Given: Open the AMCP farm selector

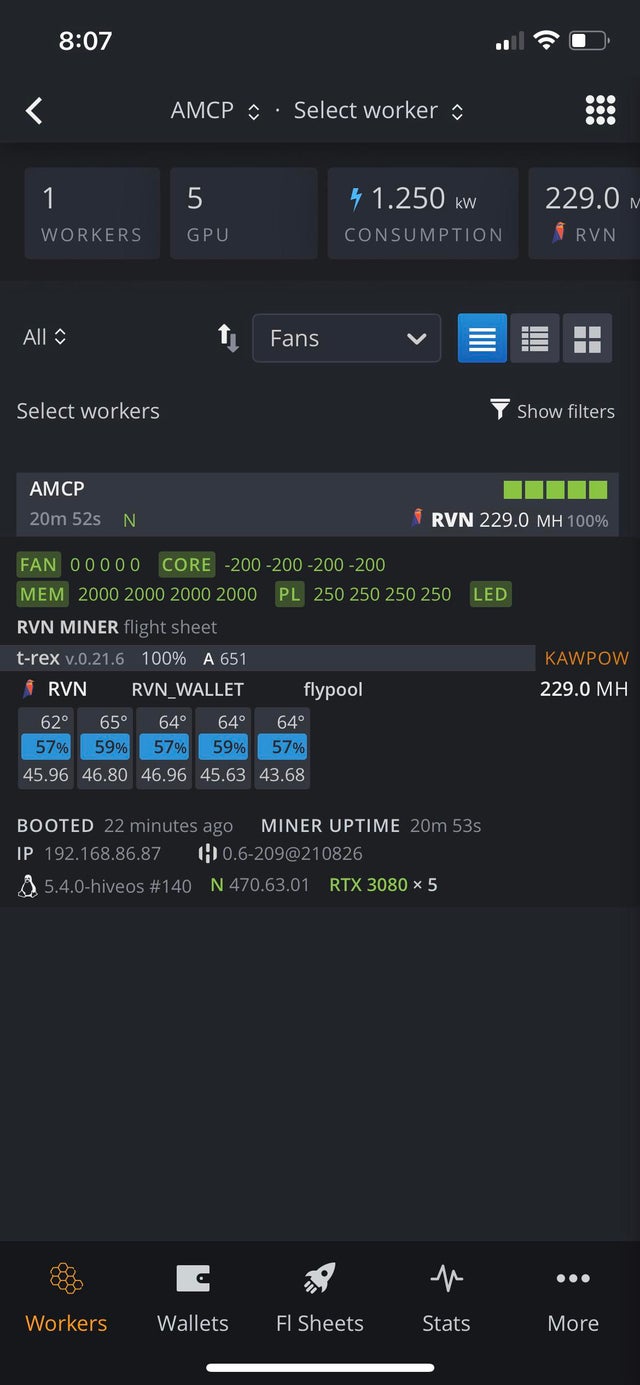Looking at the screenshot, I should (216, 111).
